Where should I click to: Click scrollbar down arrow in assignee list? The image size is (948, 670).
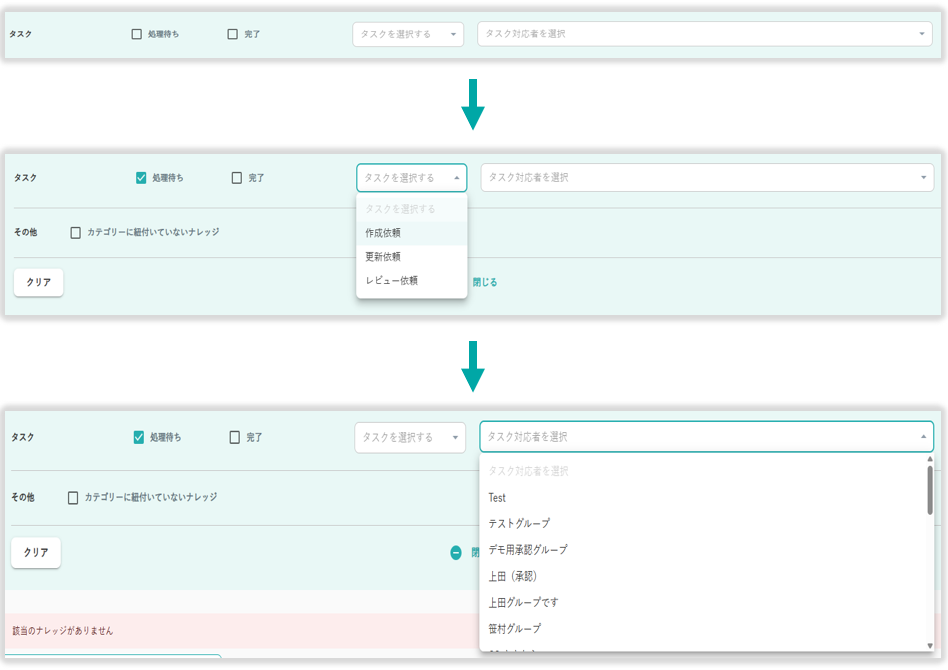tap(930, 645)
